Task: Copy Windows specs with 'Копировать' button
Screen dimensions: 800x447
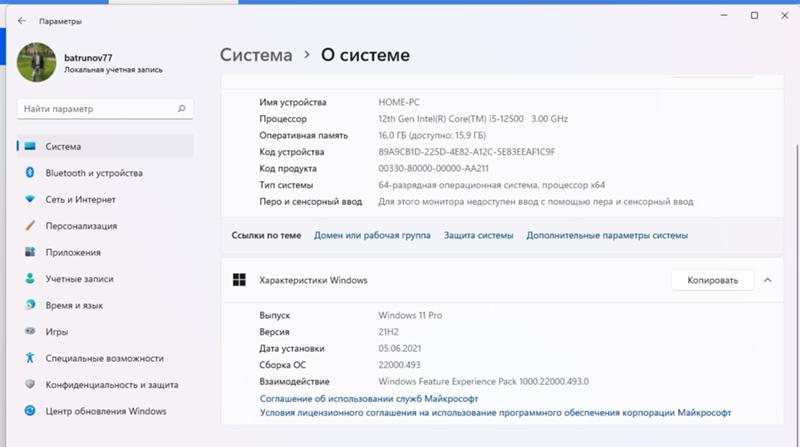Action: pyautogui.click(x=713, y=280)
